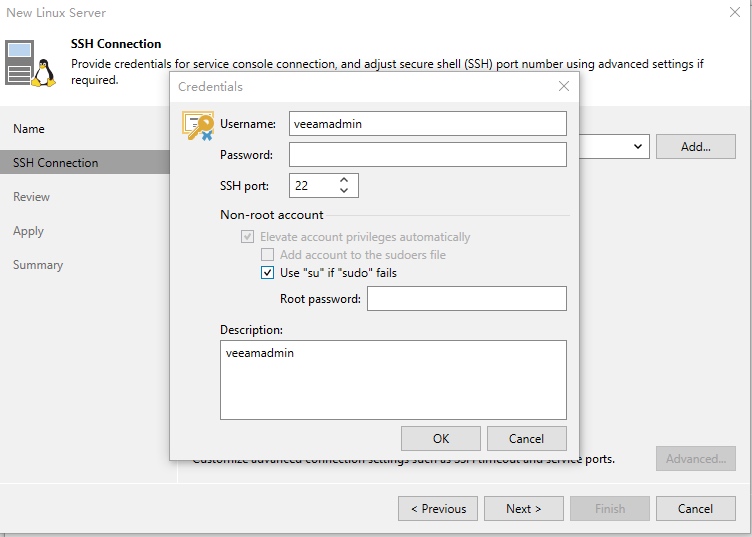This screenshot has width=752, height=537.
Task: Click the Password: label
Action: 247,155
